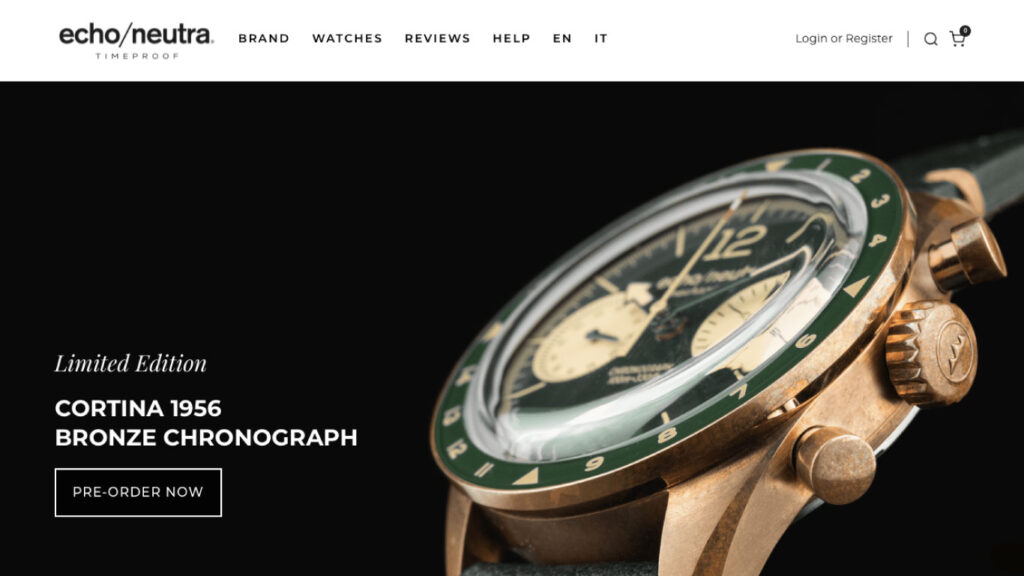This screenshot has width=1024, height=576.
Task: Click the Limited Edition italic text
Action: [131, 363]
